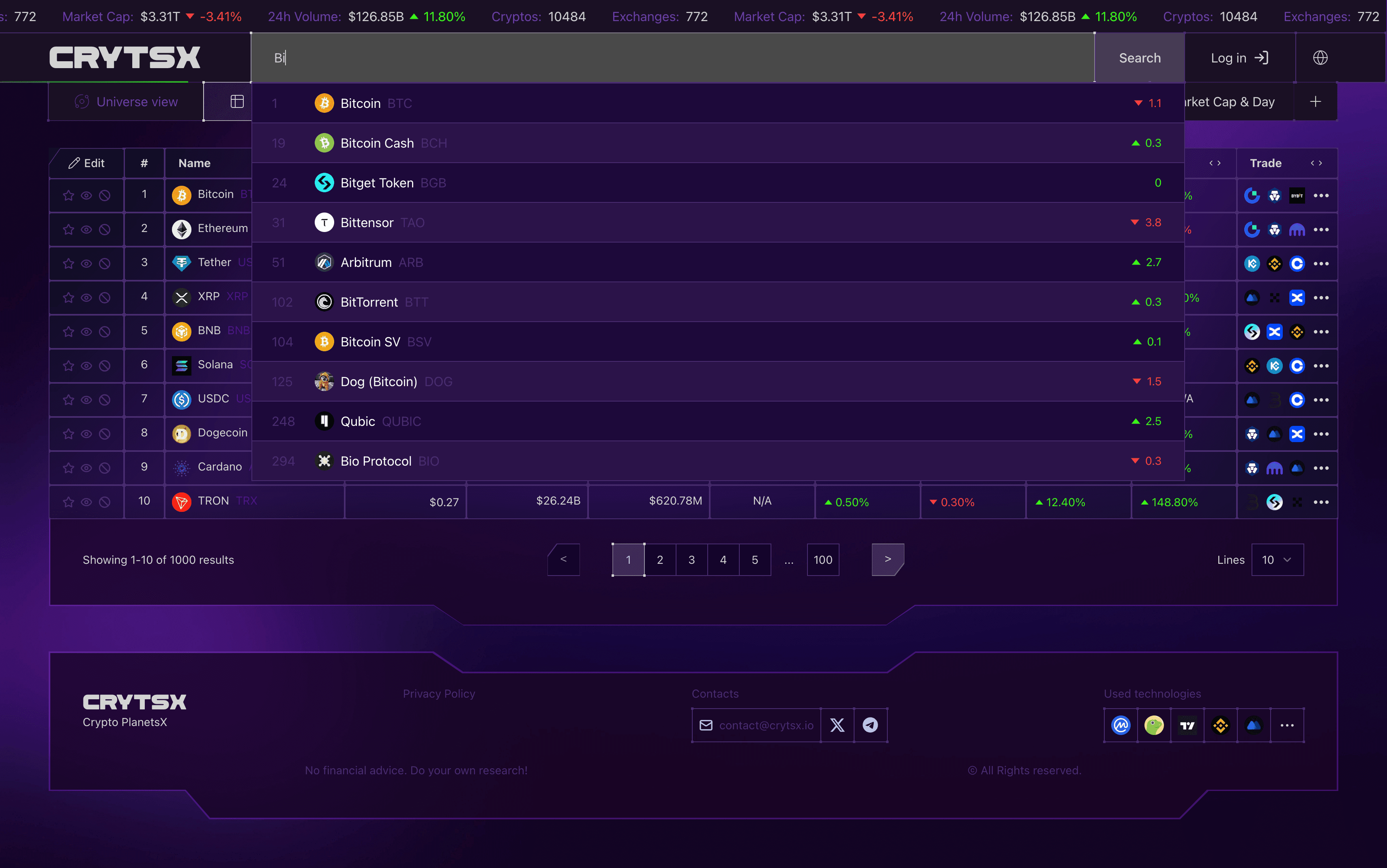Image resolution: width=1387 pixels, height=868 pixels.
Task: Toggle visibility eye for Ethereum row
Action: pyautogui.click(x=86, y=230)
